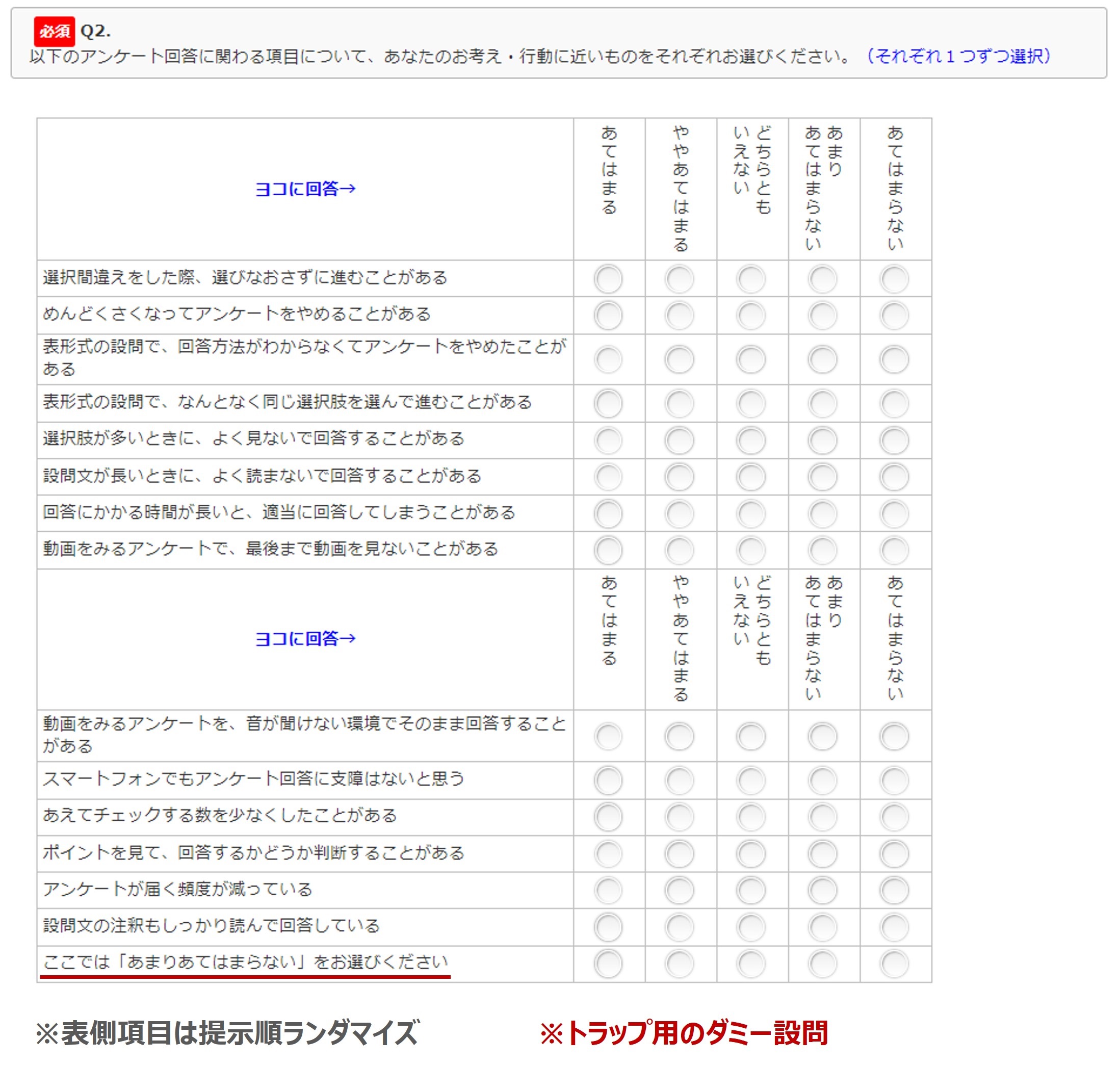The height and width of the screenshot is (1066, 1120).
Task: Pick ややあてはまる for ポイントを見て row
Action: click(680, 853)
